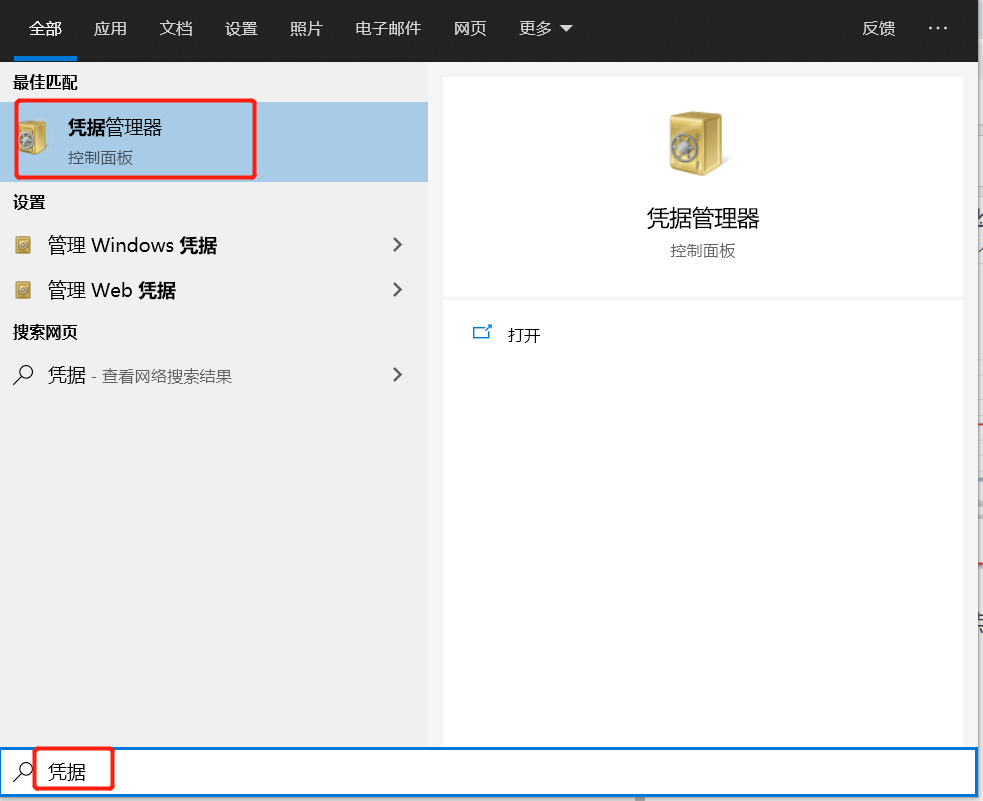
Task: Expand 管理 Web 凭据 chevron
Action: click(397, 290)
